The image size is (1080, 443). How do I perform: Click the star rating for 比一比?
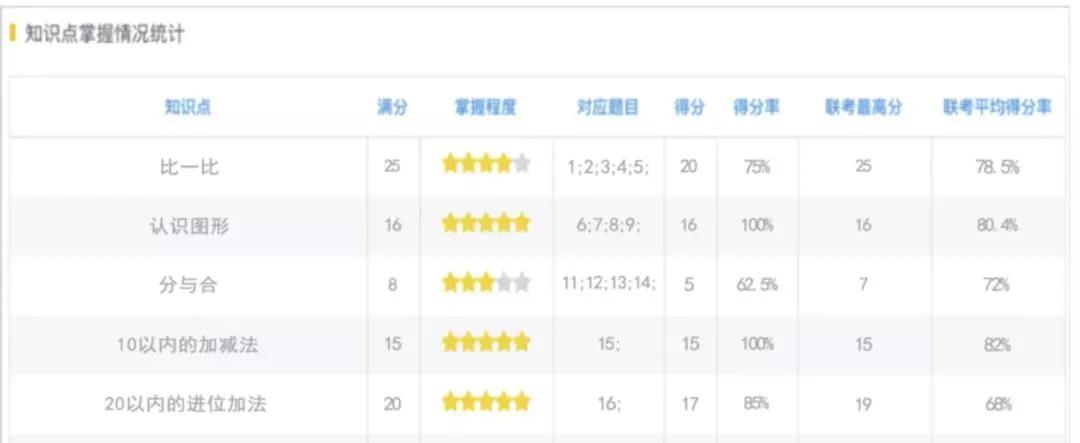click(486, 165)
